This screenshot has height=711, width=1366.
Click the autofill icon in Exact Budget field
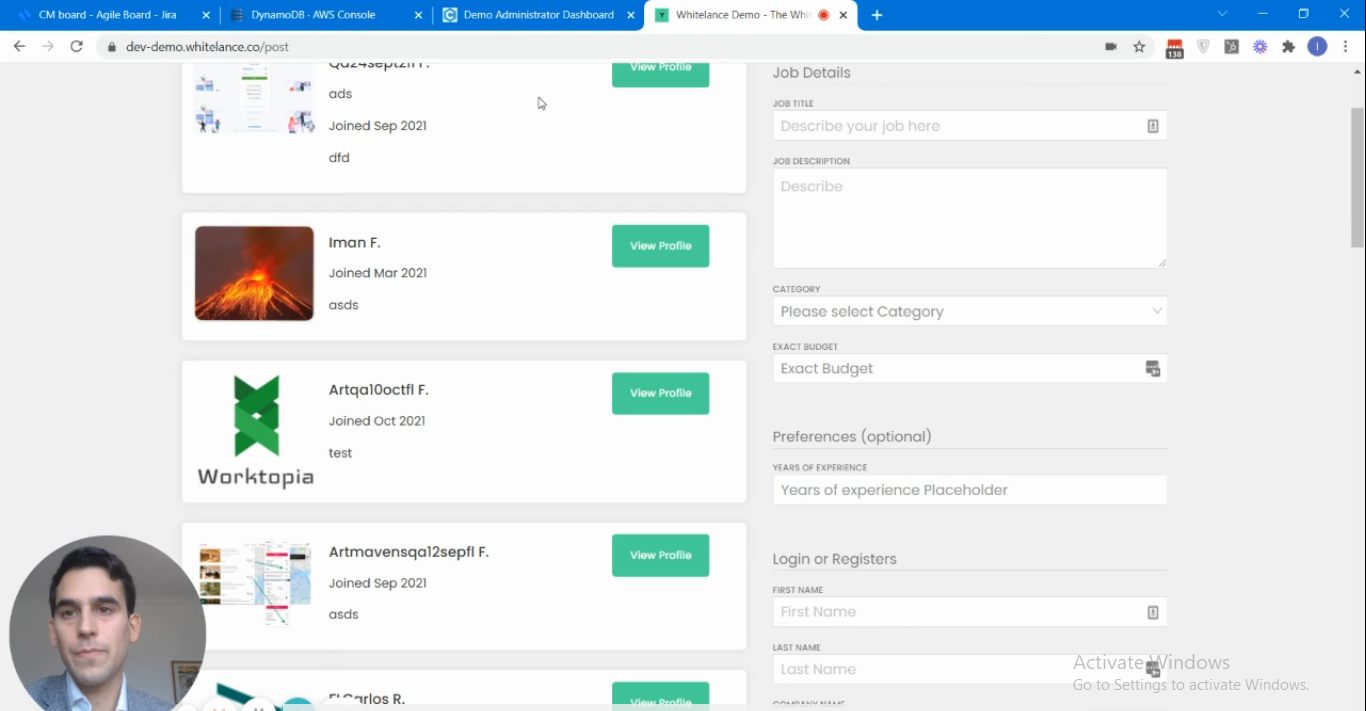1153,369
